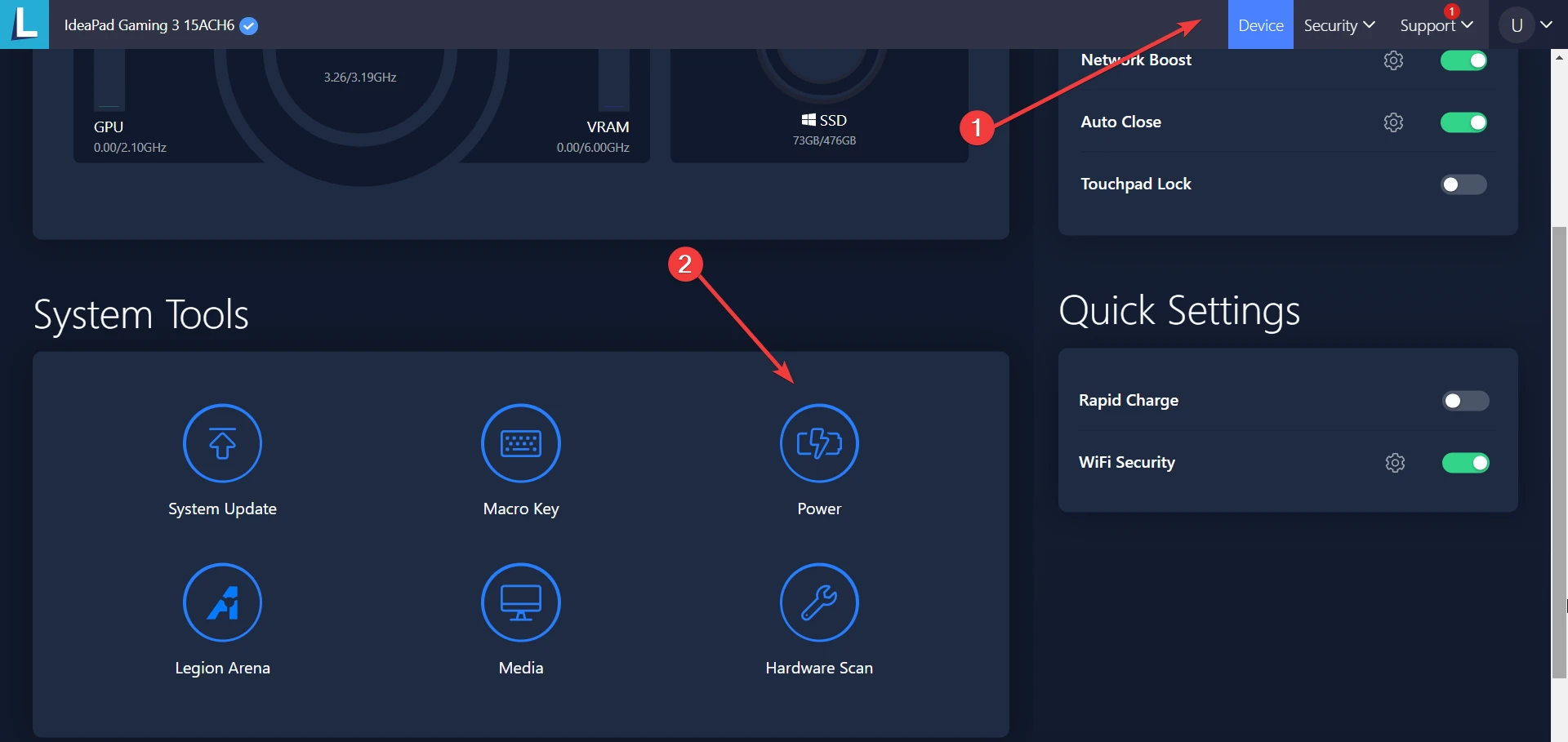This screenshot has width=1568, height=742.
Task: Disable the Network Boost toggle
Action: click(1463, 60)
